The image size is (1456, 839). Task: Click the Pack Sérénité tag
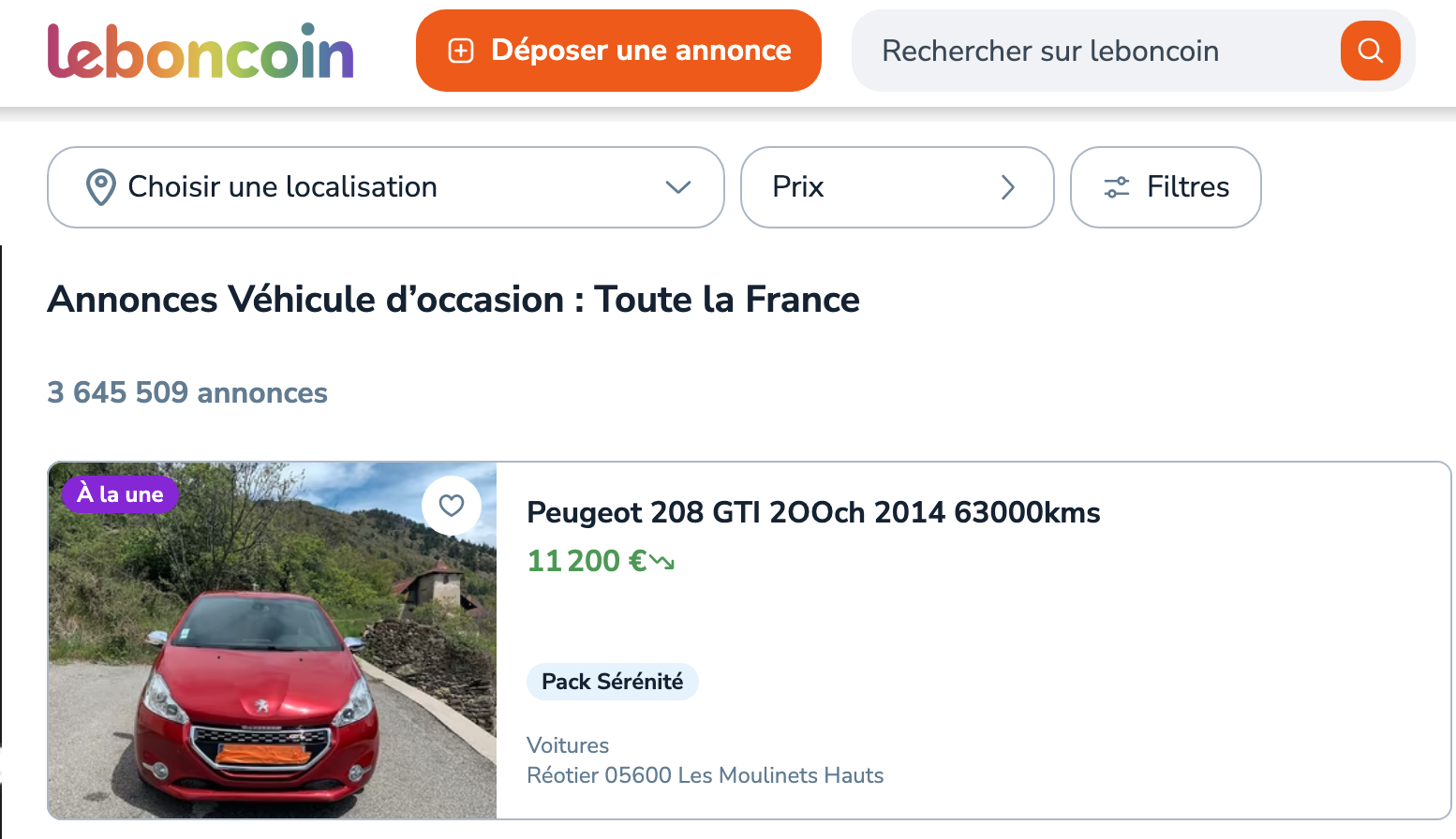[x=613, y=682]
